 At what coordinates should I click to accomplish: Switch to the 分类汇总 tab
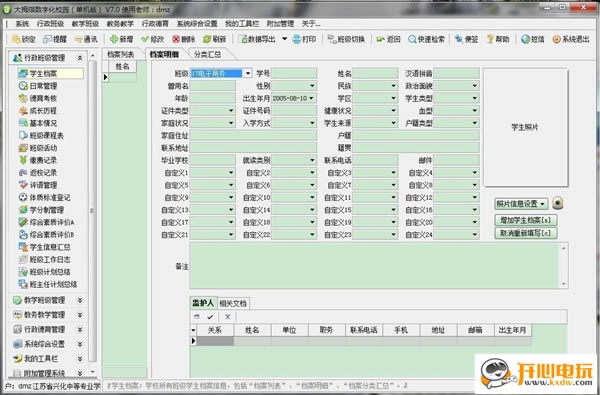(x=207, y=54)
